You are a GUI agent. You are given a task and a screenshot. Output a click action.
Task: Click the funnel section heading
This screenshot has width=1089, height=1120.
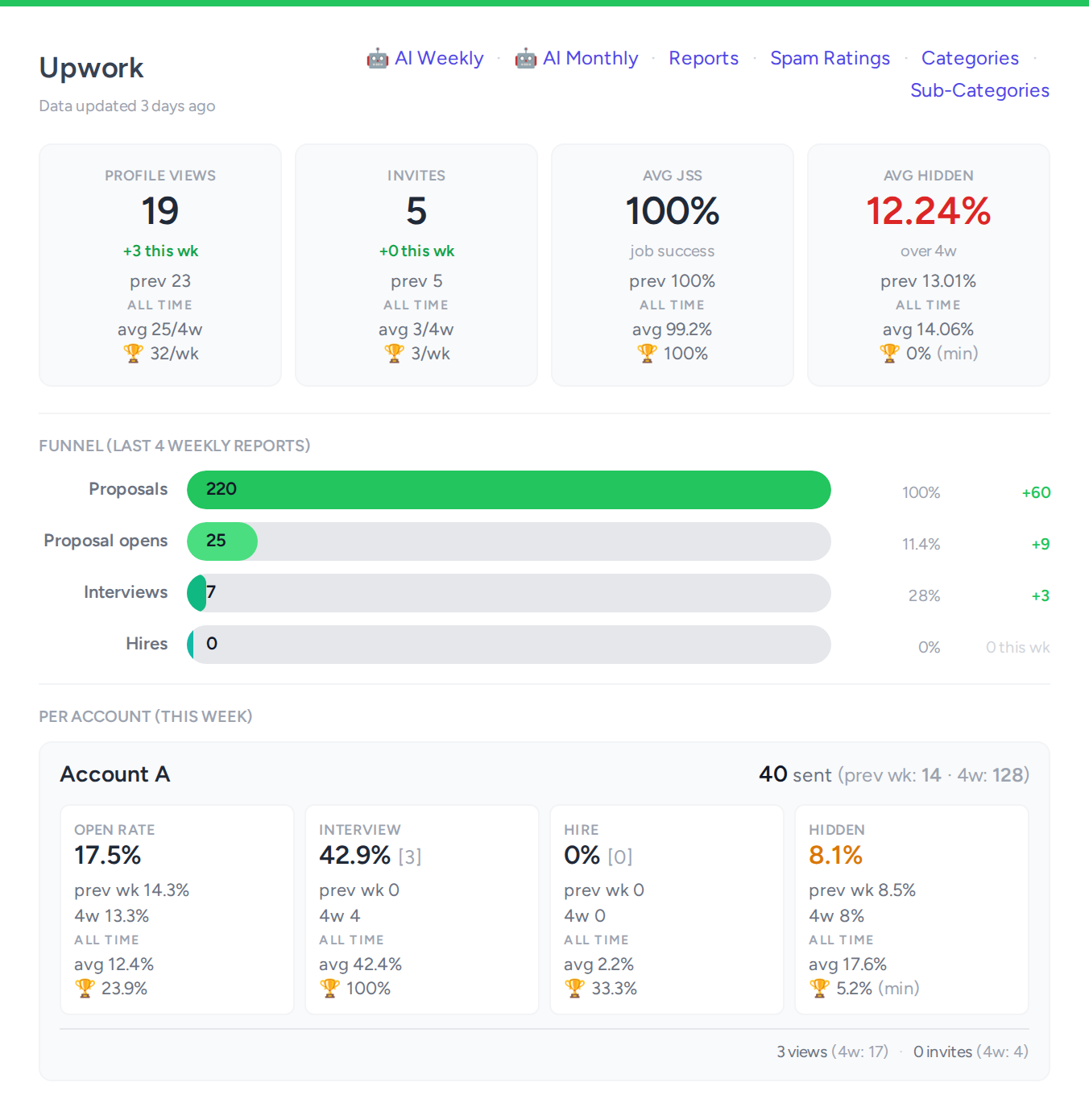[x=175, y=446]
